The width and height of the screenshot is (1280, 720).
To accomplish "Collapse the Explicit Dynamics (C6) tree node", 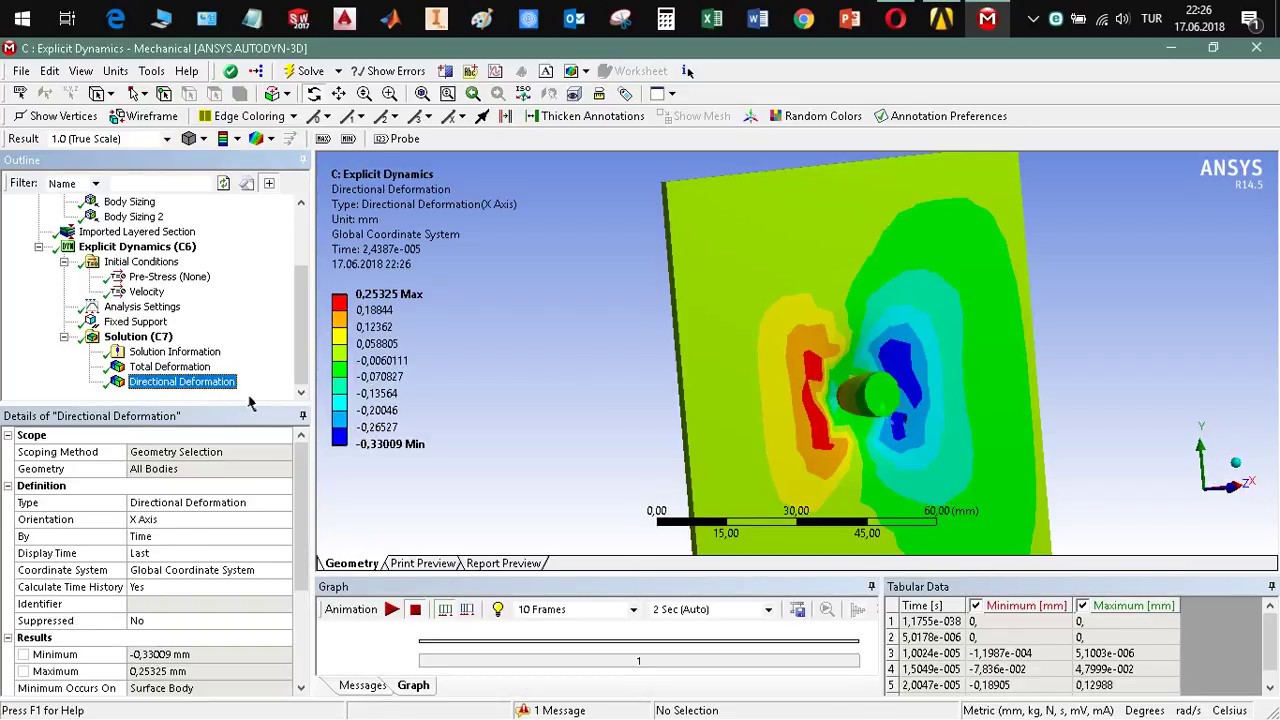I will (39, 247).
